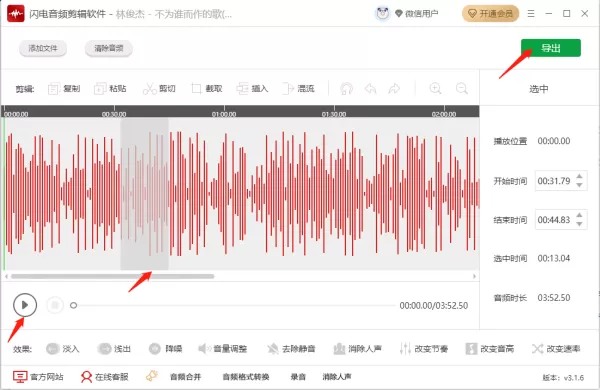
Task: Click the redo arrow icon
Action: click(x=394, y=89)
